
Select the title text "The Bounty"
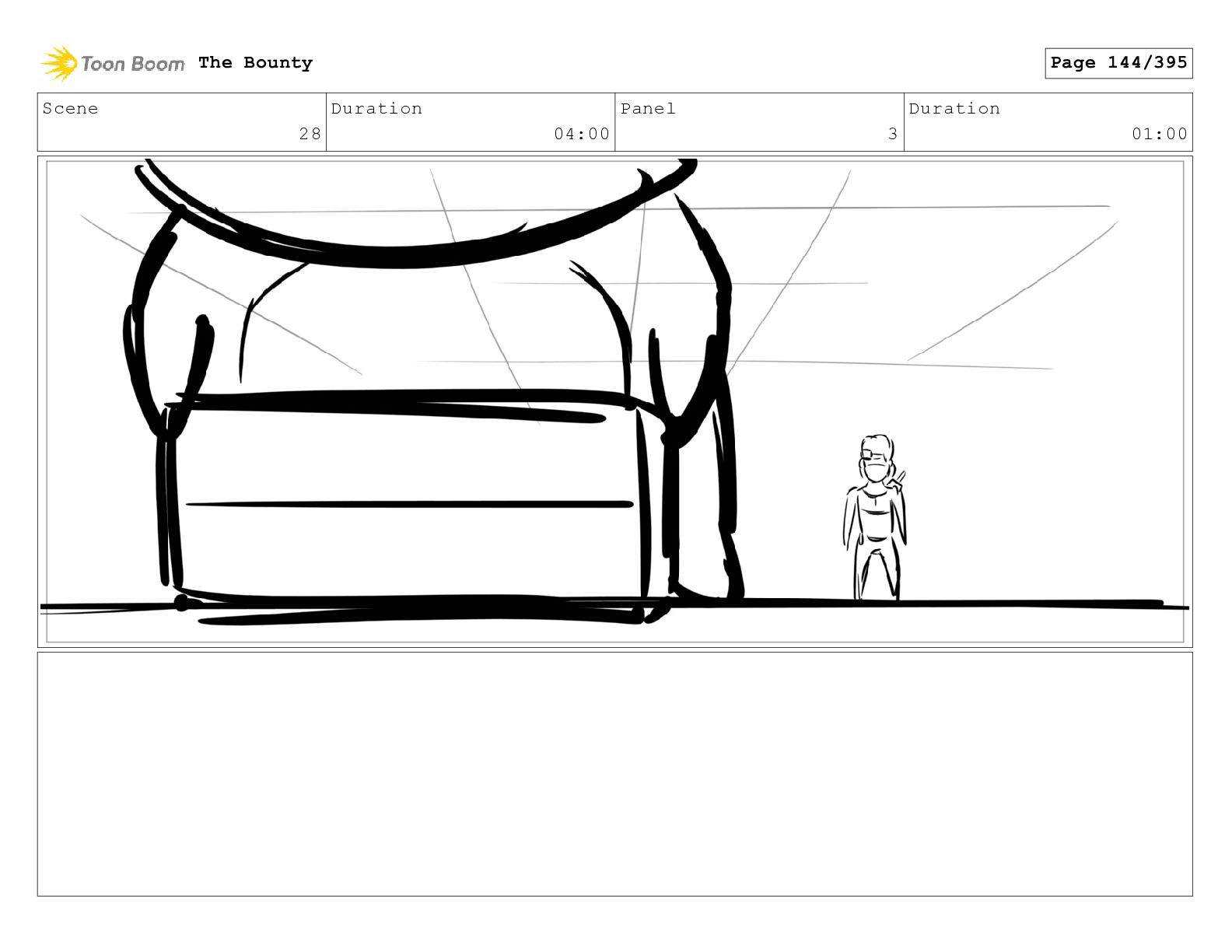[255, 62]
